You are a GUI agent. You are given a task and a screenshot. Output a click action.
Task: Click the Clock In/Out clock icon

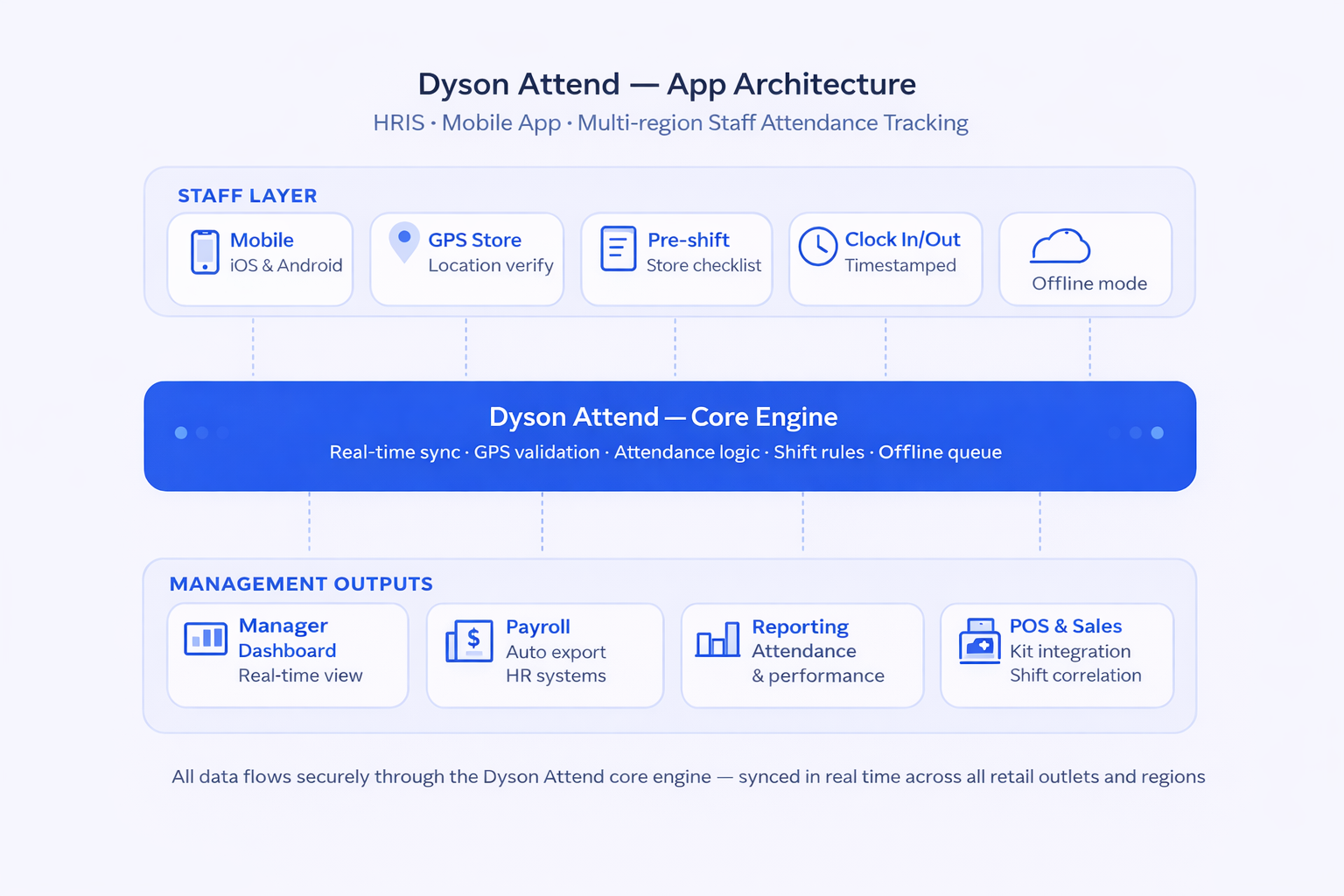coord(818,247)
